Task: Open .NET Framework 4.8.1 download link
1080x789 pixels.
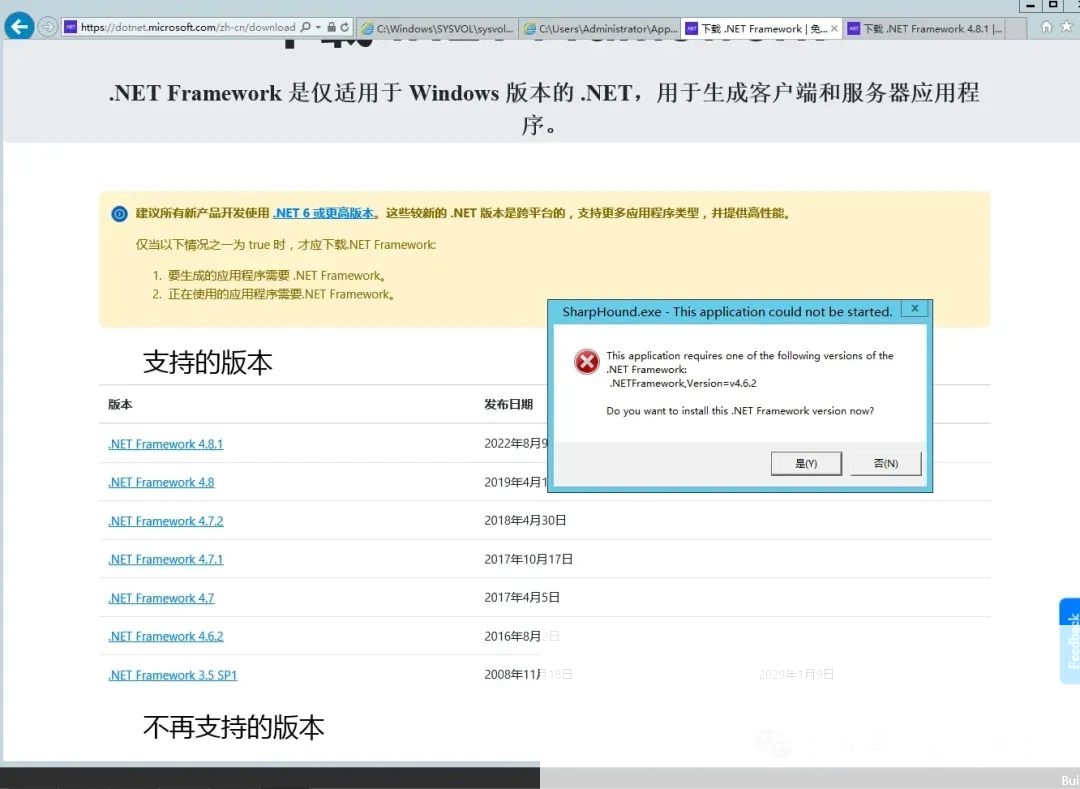Action: 165,444
